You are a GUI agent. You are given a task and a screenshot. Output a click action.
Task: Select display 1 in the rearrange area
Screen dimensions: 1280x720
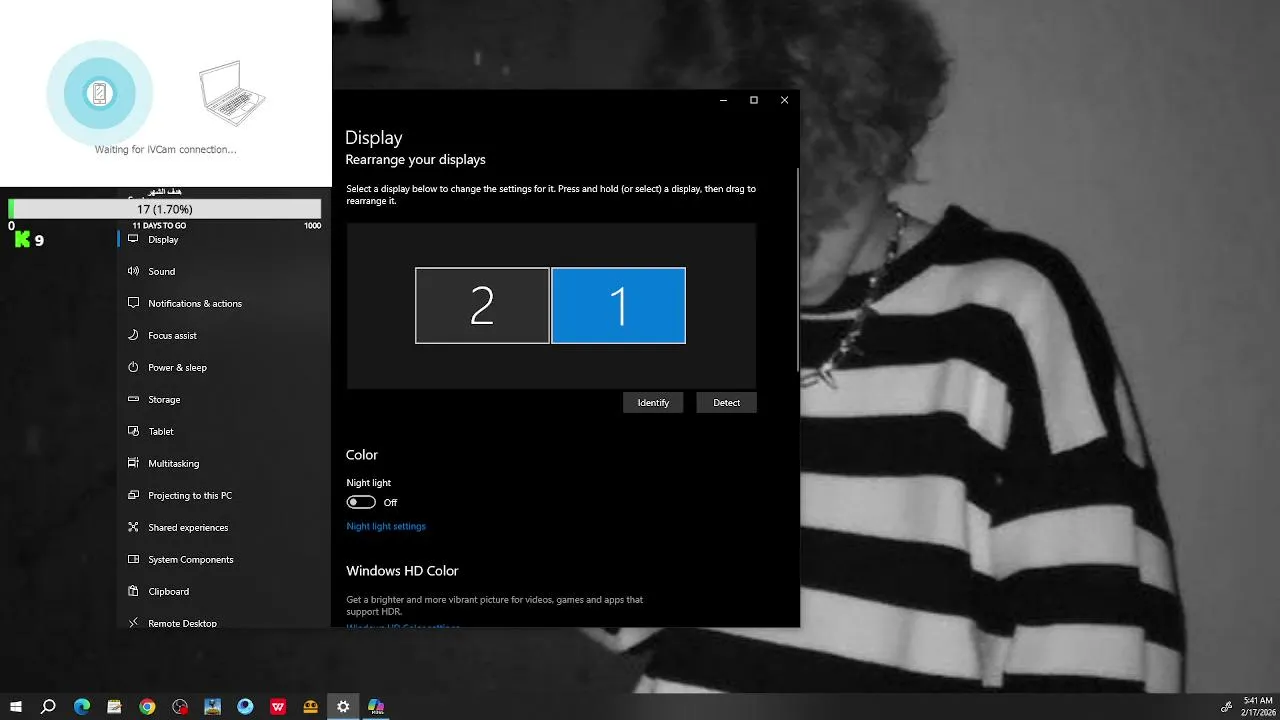point(618,305)
